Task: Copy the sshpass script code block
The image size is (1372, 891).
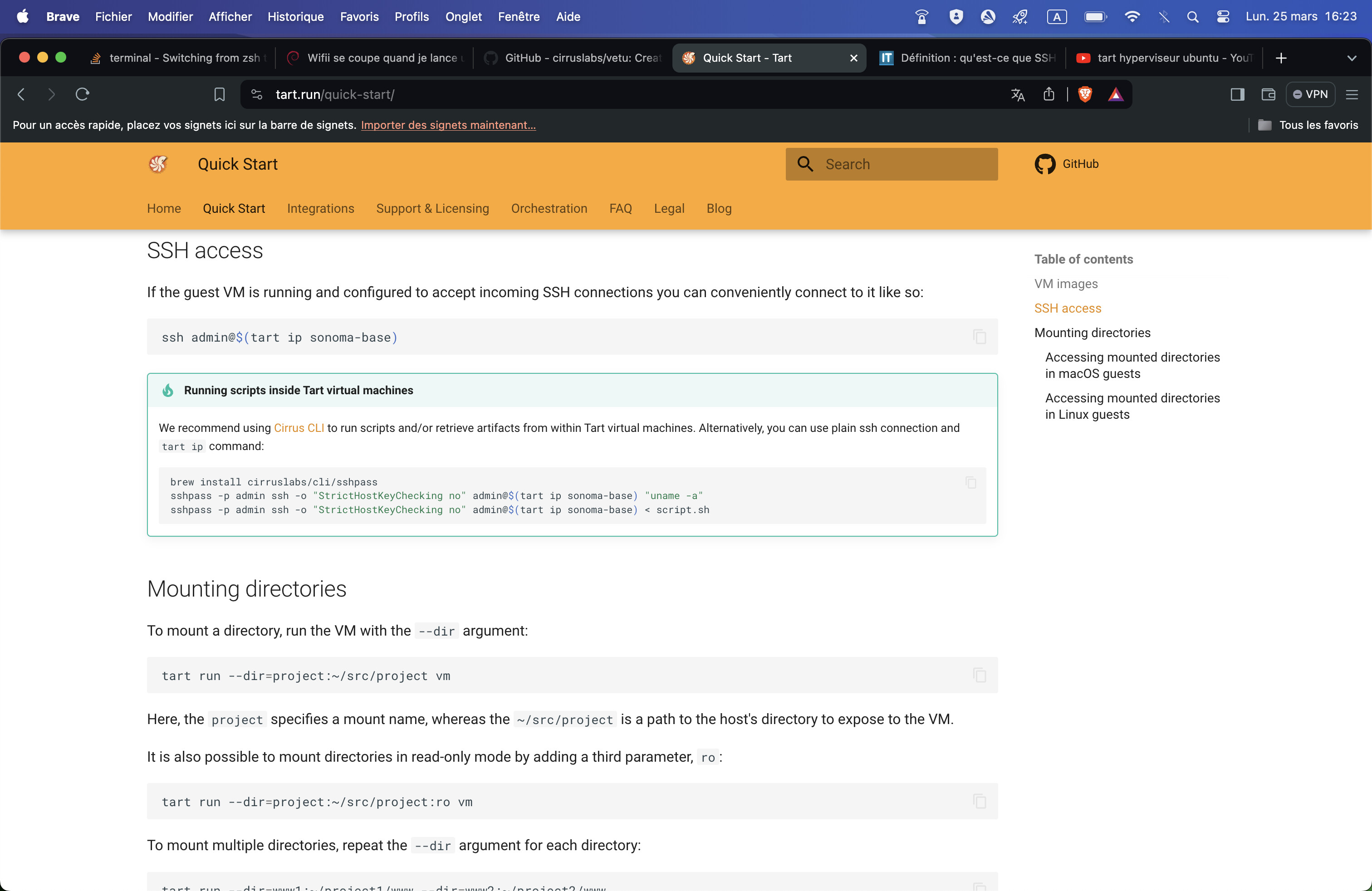Action: (971, 482)
